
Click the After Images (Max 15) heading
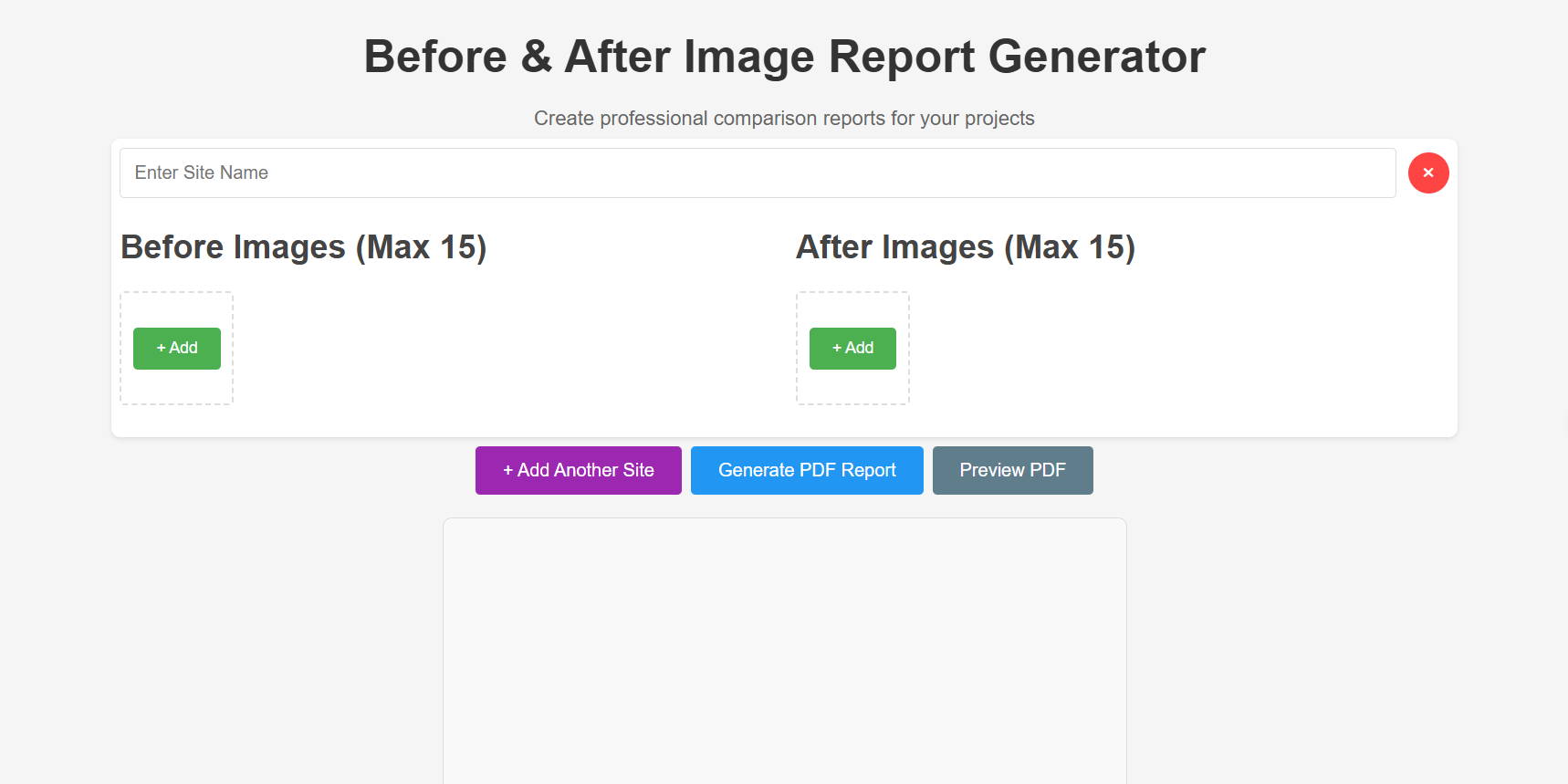tap(966, 246)
